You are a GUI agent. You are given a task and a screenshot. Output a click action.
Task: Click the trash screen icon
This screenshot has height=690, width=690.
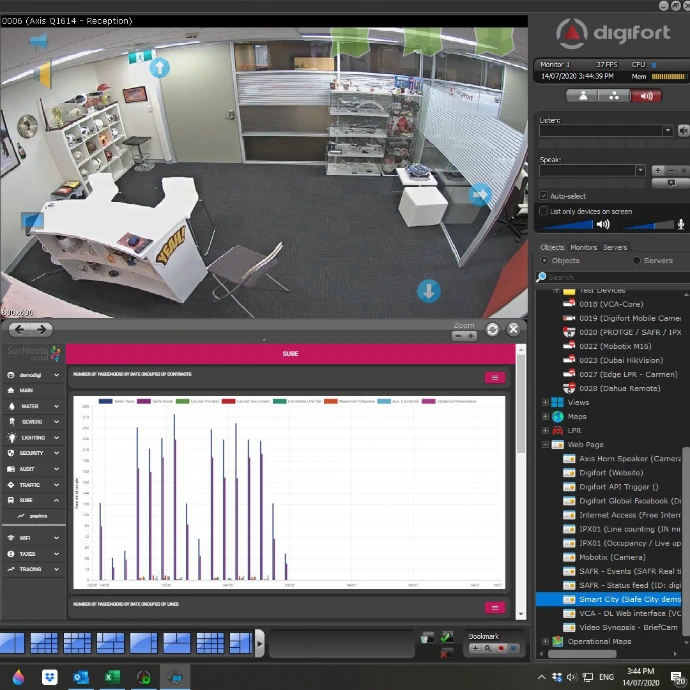coord(427,637)
